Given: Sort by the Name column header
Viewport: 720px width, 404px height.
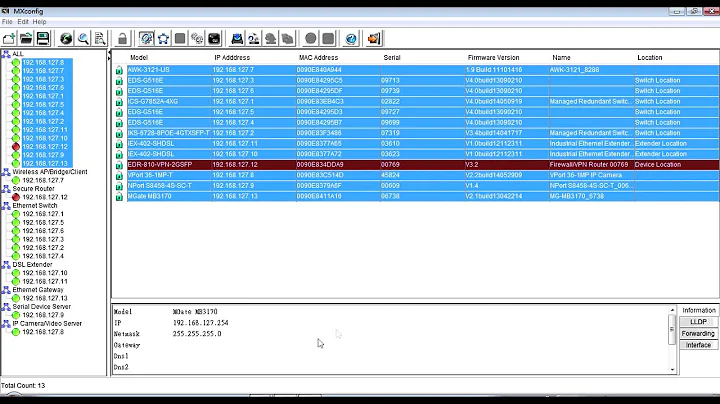Looking at the screenshot, I should (x=561, y=57).
